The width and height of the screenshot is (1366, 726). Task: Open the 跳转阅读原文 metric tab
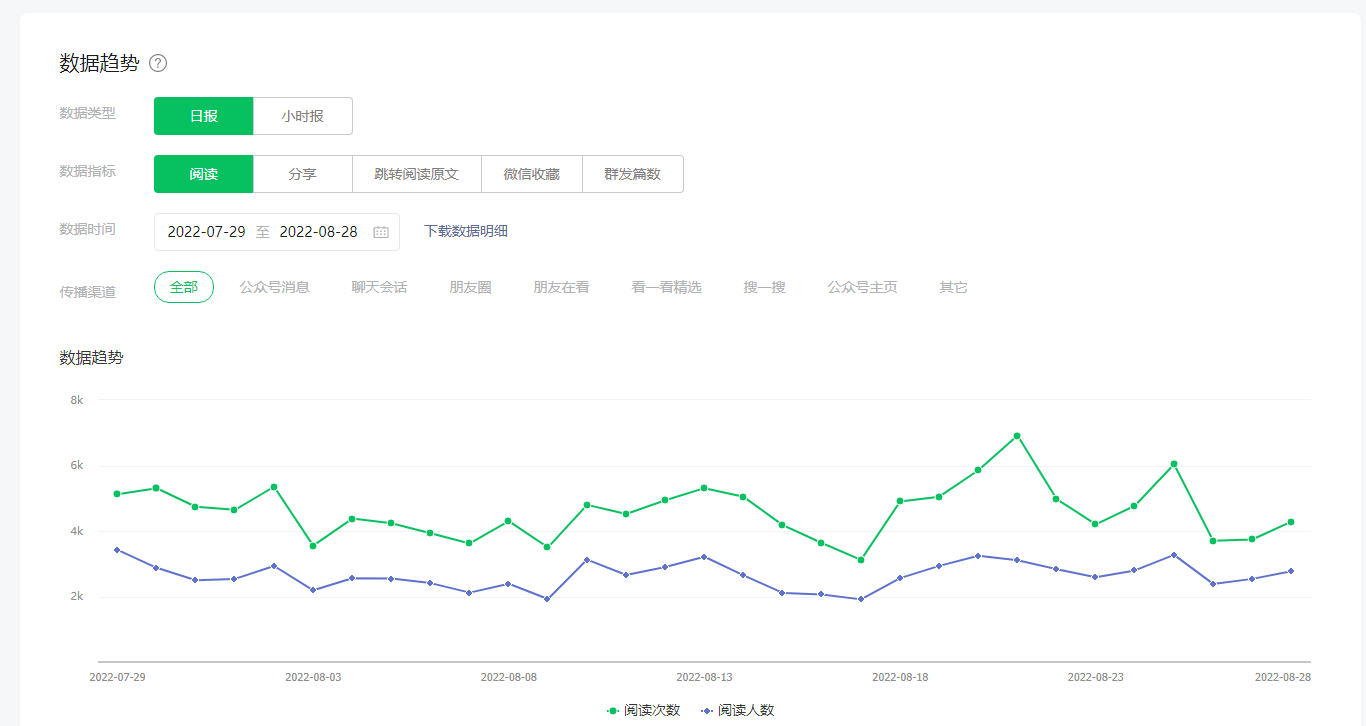tap(416, 174)
